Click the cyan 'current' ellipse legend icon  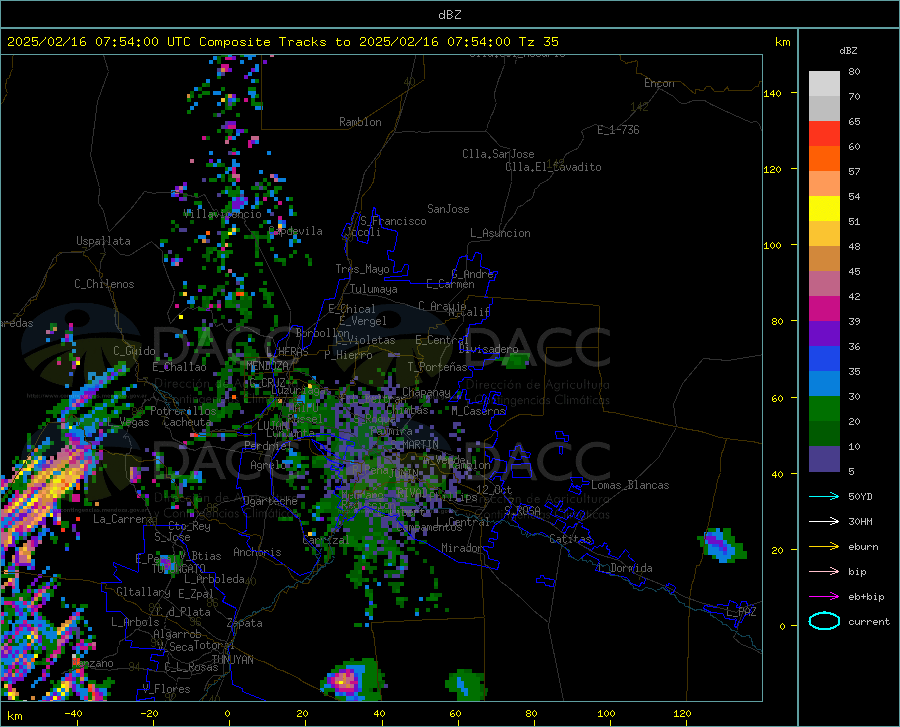[x=824, y=621]
